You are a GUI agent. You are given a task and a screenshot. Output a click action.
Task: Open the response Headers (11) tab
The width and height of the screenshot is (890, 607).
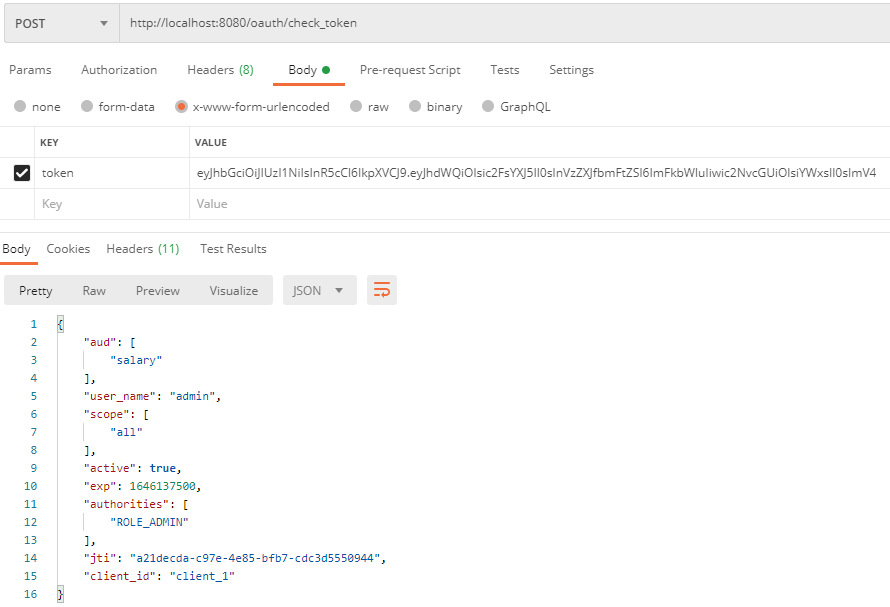coord(142,249)
